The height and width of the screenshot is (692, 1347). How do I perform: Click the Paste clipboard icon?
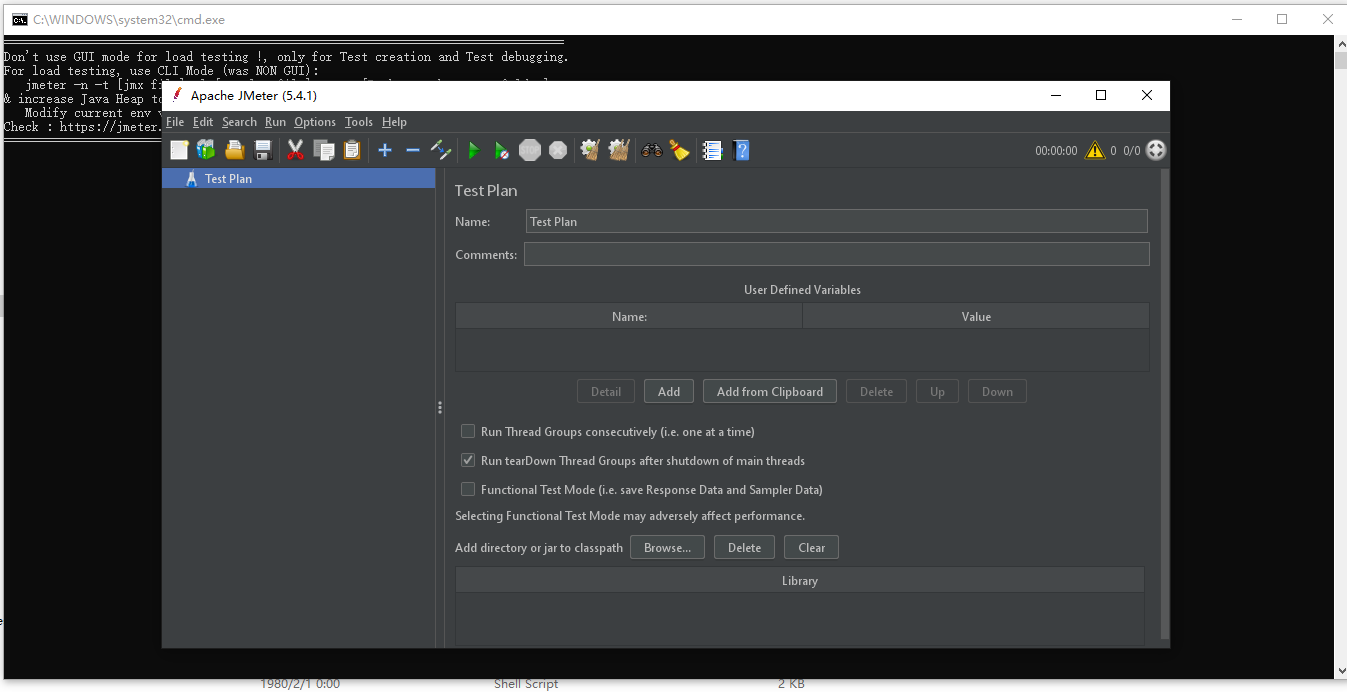pos(352,150)
